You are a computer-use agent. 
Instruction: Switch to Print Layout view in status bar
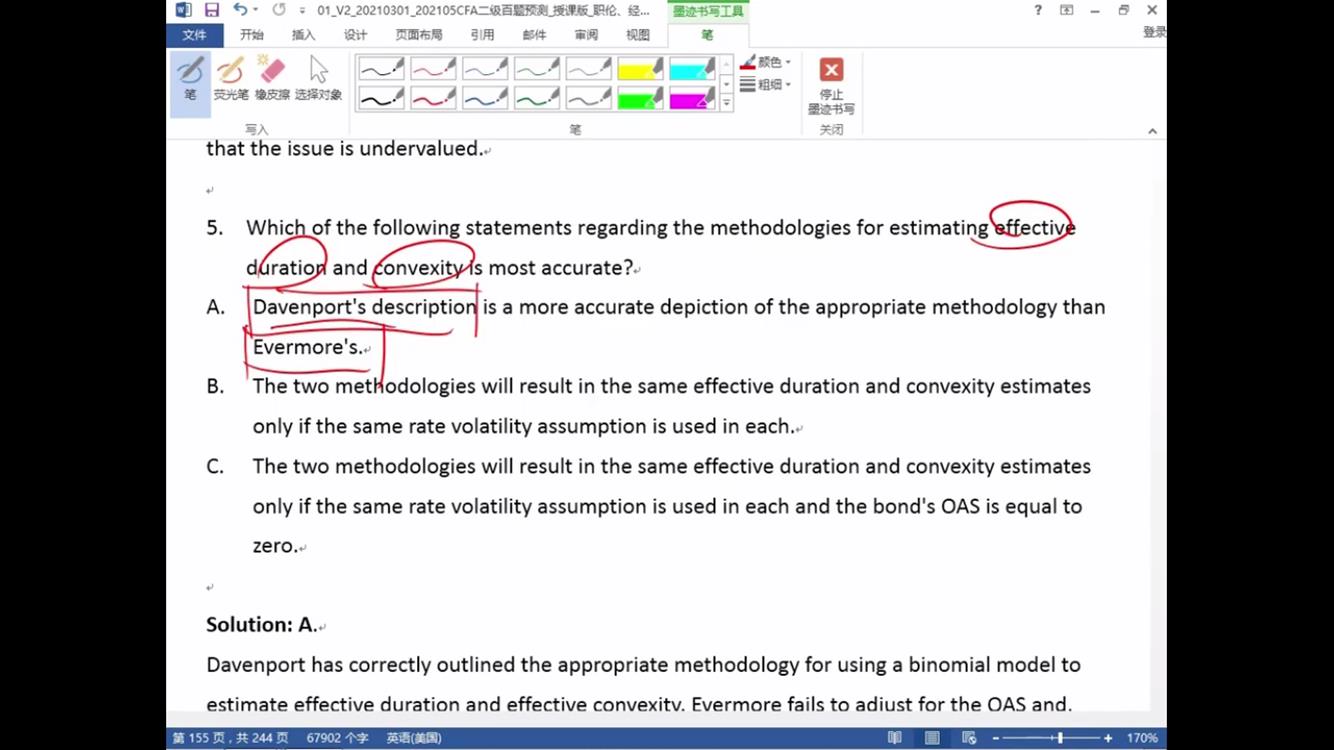click(x=932, y=738)
